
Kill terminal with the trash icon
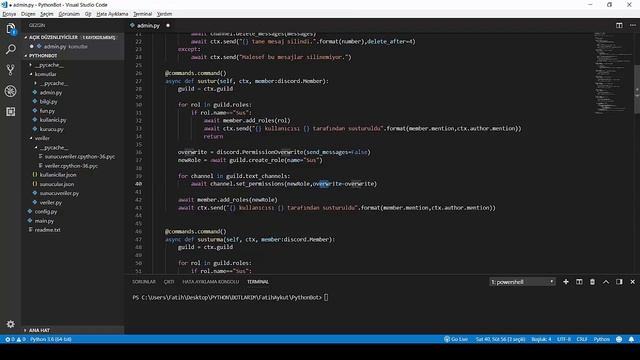click(592, 282)
